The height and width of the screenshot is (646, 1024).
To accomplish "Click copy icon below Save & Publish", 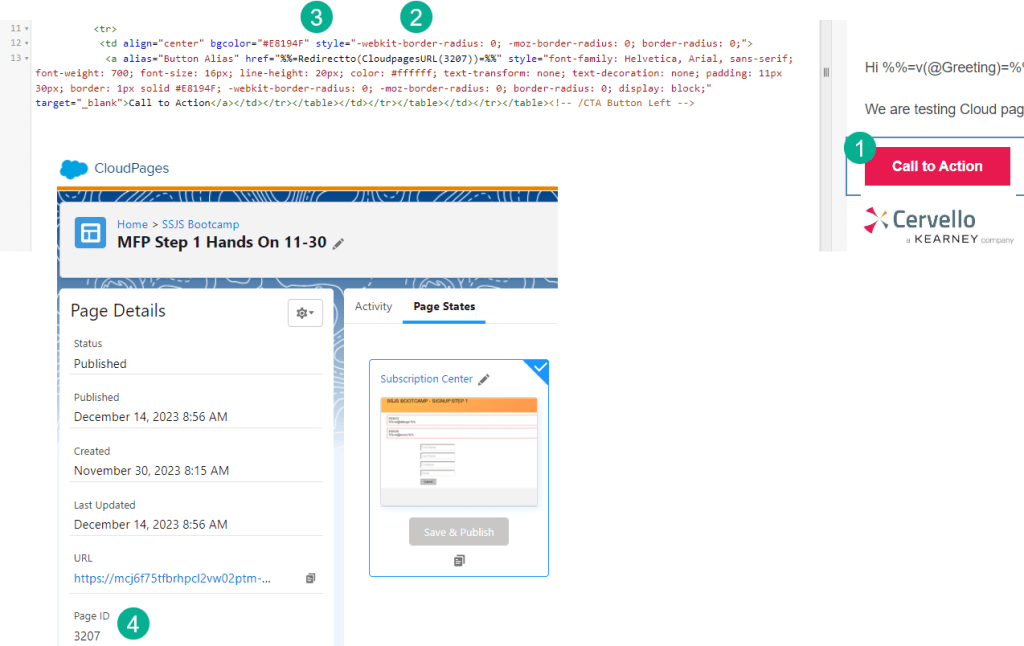I will [459, 561].
